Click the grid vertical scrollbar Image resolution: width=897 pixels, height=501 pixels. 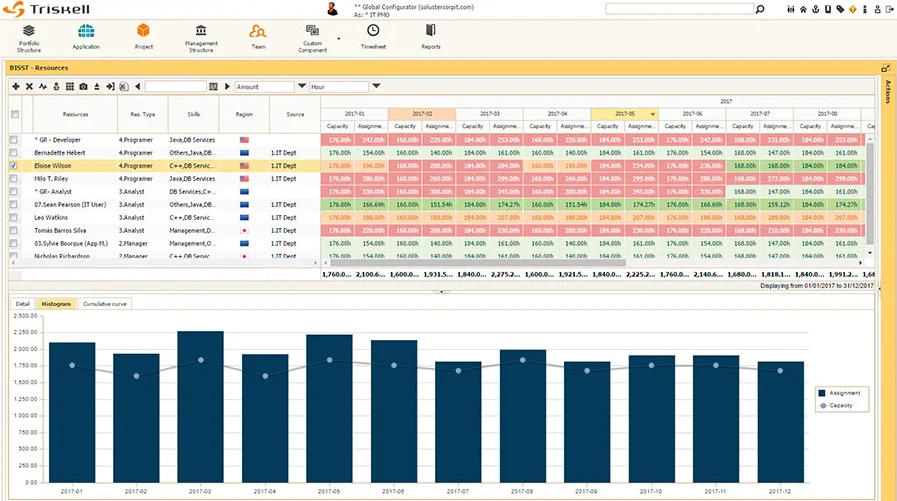click(870, 194)
